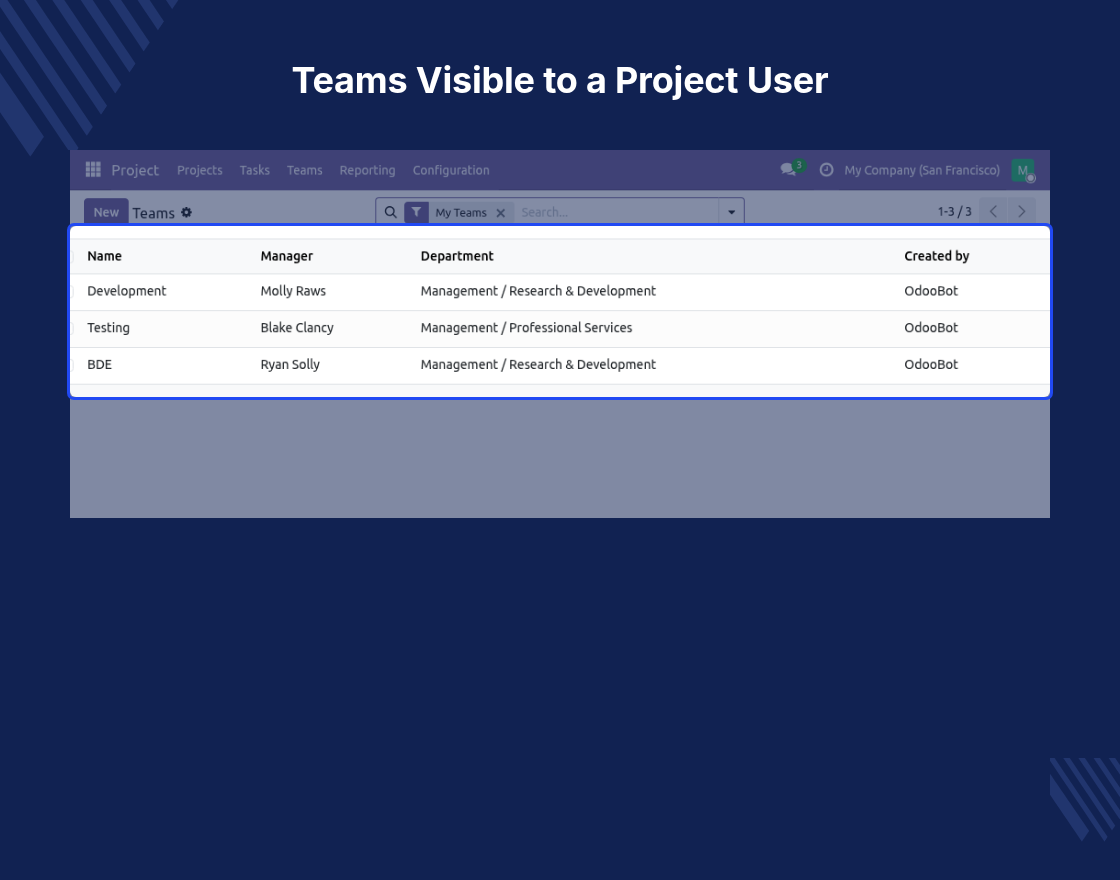1120x880 pixels.
Task: Click OdooBot in the Development row
Action: pyautogui.click(x=931, y=291)
